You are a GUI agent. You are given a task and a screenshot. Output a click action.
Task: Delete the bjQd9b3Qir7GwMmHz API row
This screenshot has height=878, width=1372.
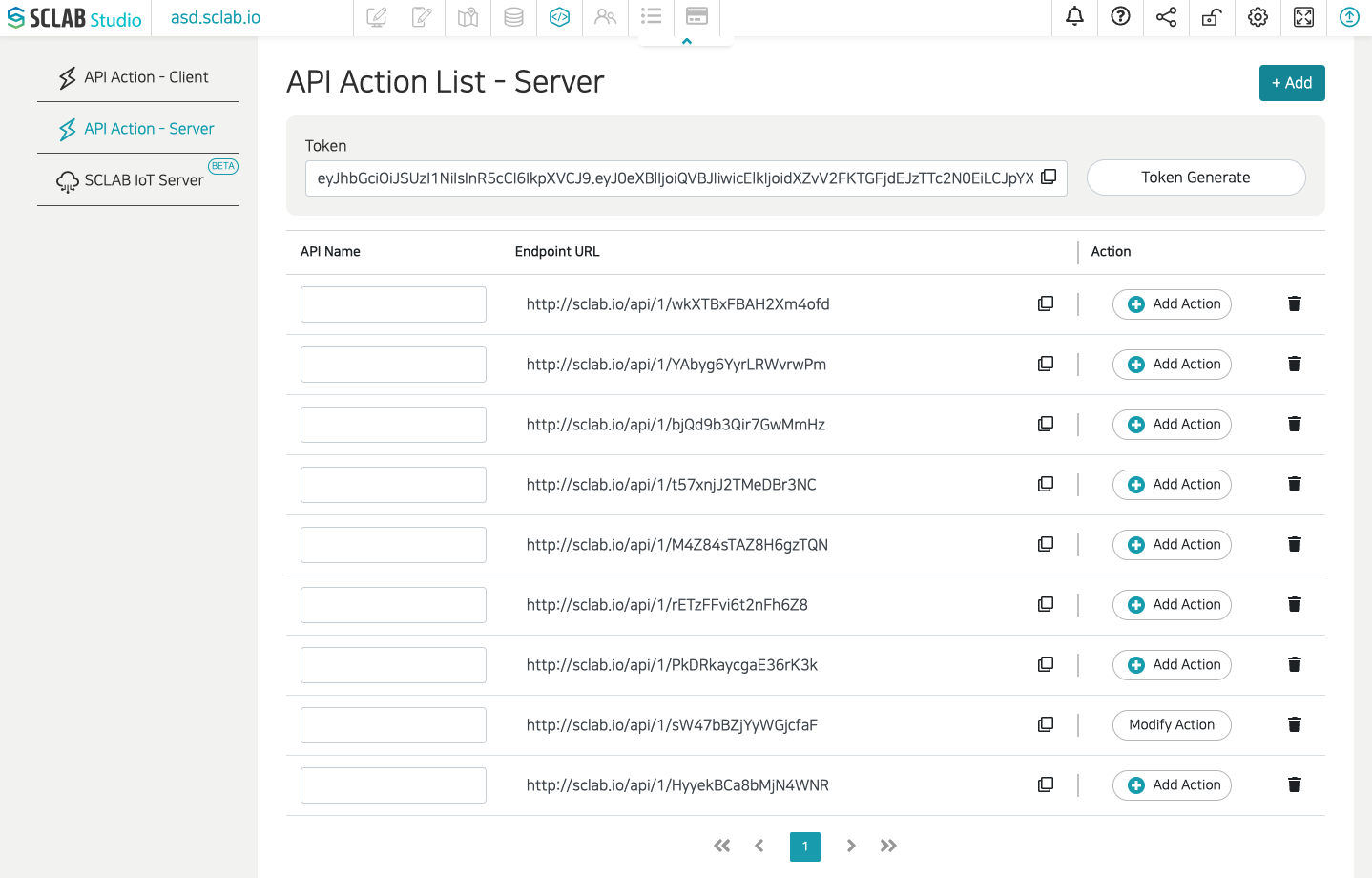coord(1295,424)
